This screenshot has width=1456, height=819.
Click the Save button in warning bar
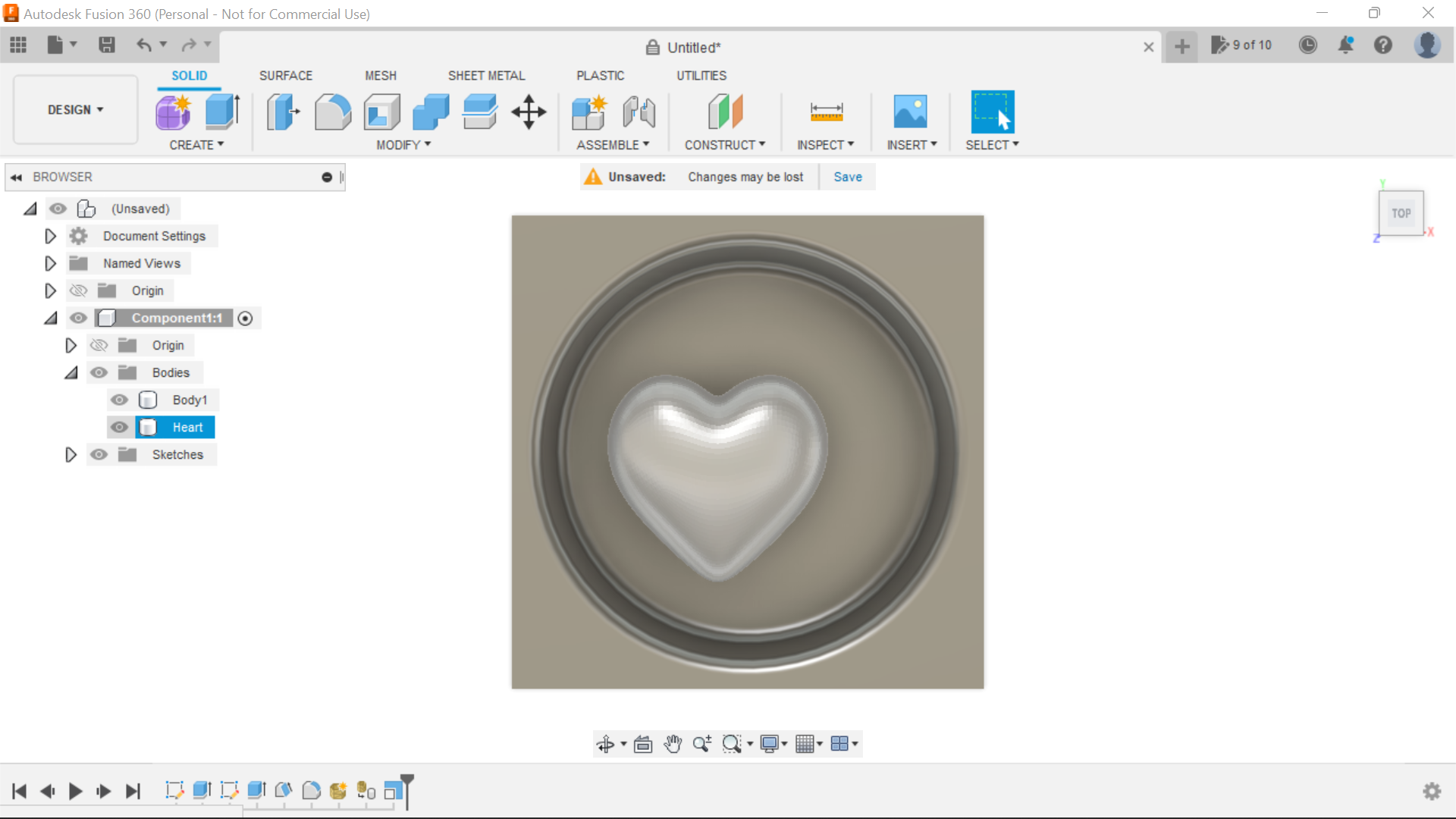(847, 177)
